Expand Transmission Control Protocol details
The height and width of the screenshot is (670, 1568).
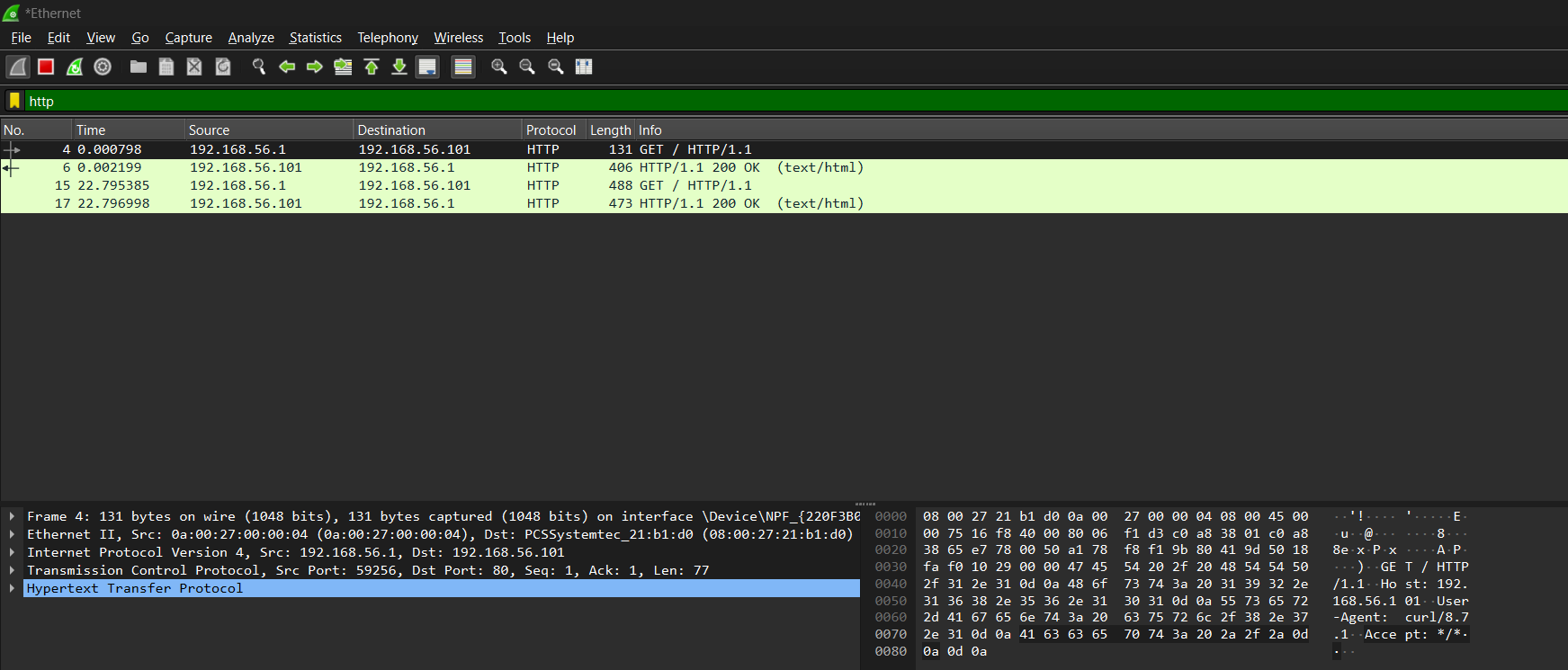click(x=12, y=570)
